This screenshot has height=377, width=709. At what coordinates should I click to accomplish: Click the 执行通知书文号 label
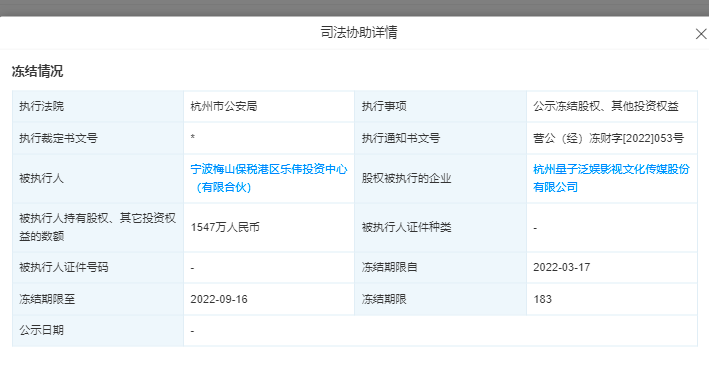point(401,138)
